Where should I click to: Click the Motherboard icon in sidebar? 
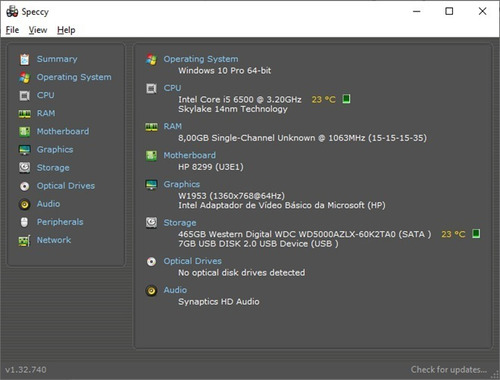(24, 132)
